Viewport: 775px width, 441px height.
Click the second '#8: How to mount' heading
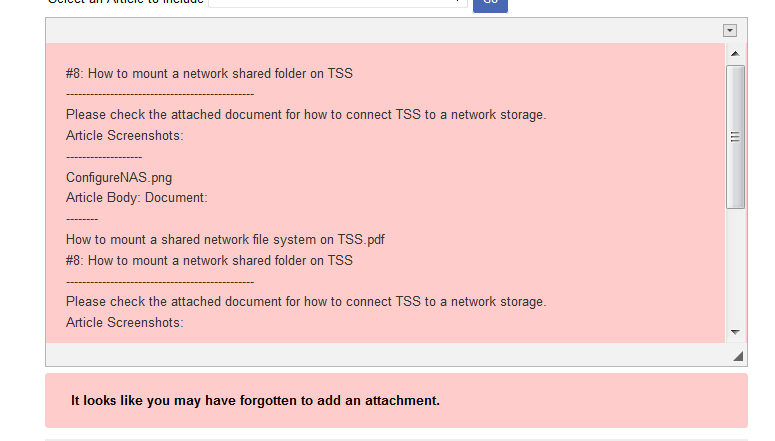point(209,261)
